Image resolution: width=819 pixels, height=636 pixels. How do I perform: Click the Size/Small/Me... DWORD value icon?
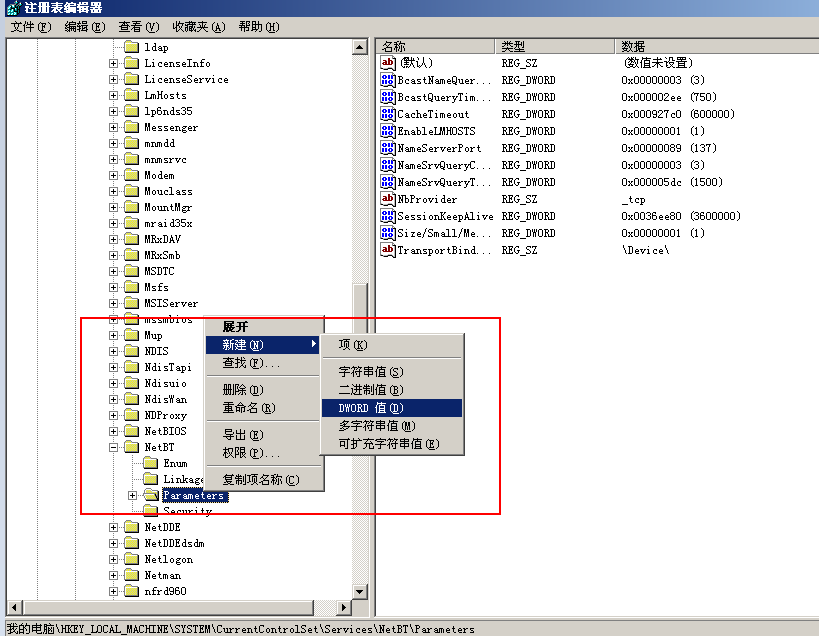pos(388,233)
